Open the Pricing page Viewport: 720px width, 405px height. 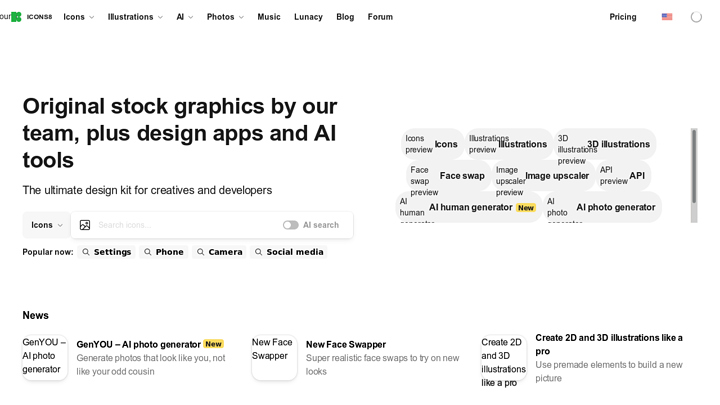pos(623,17)
